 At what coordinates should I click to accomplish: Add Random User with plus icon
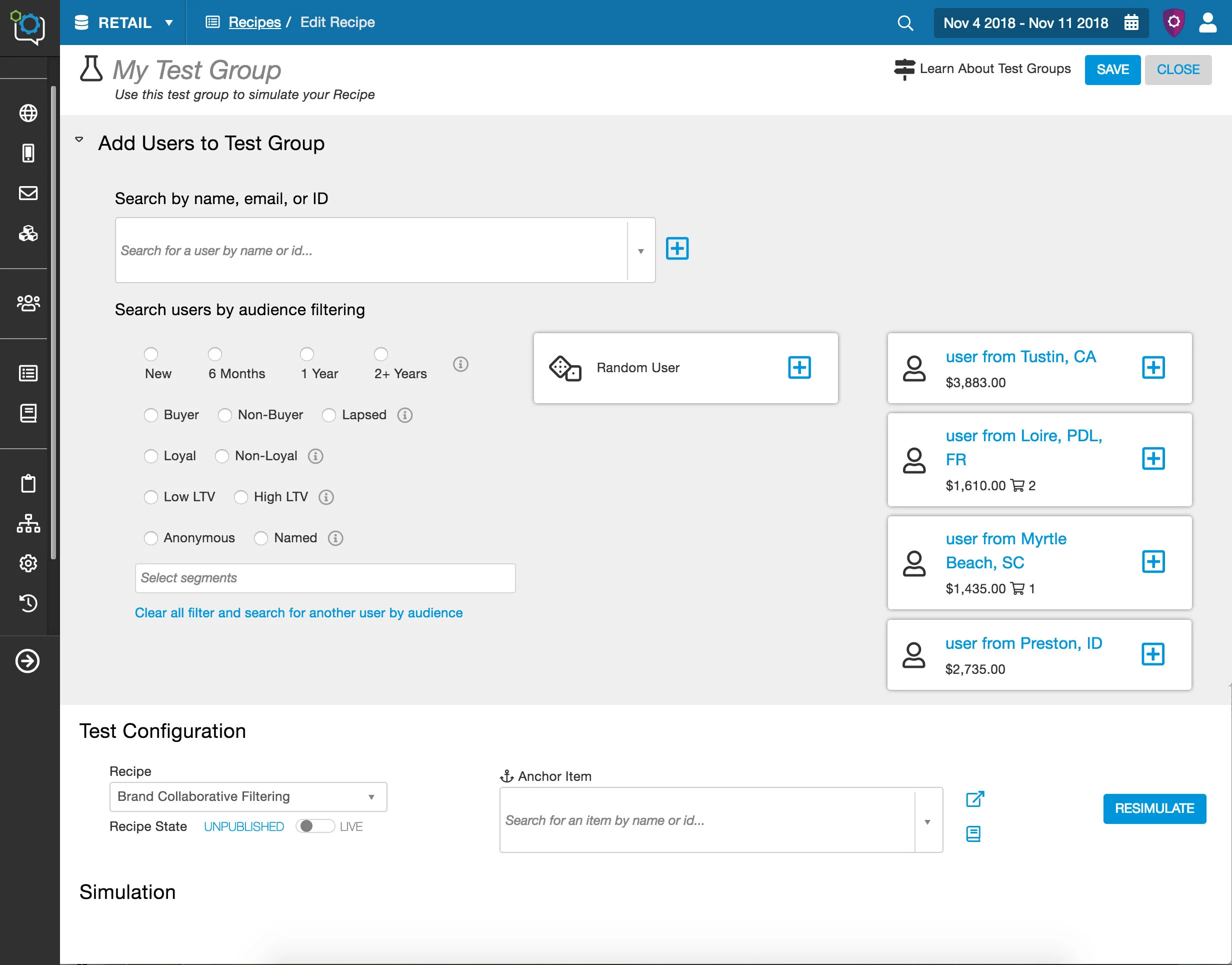point(799,368)
